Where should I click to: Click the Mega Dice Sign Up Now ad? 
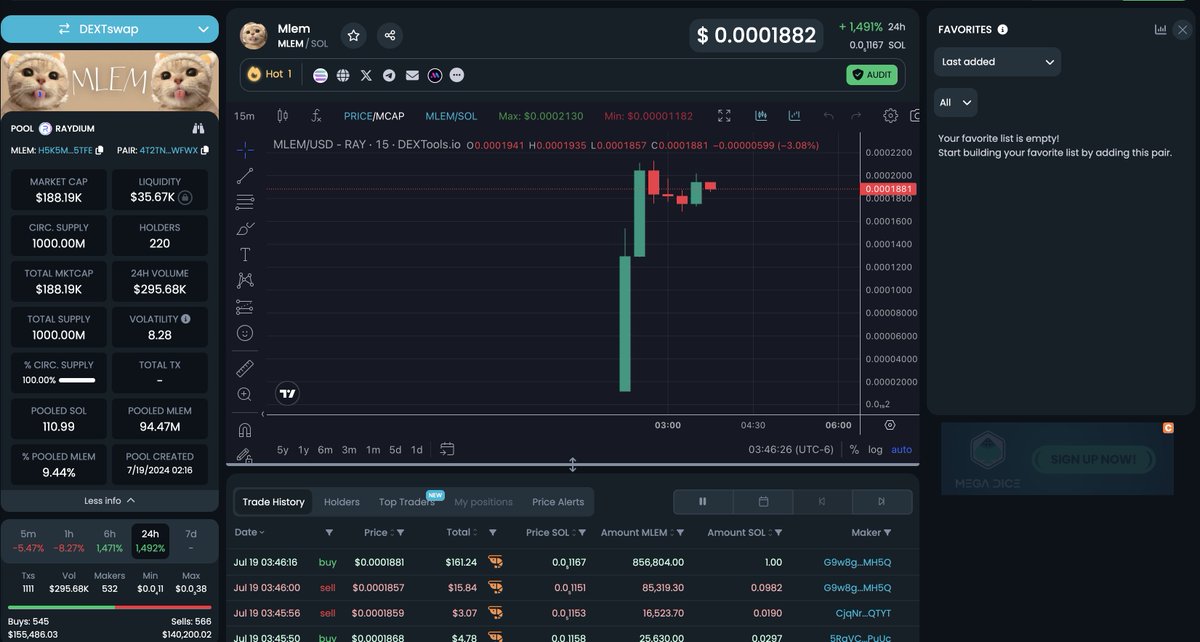tap(1057, 459)
